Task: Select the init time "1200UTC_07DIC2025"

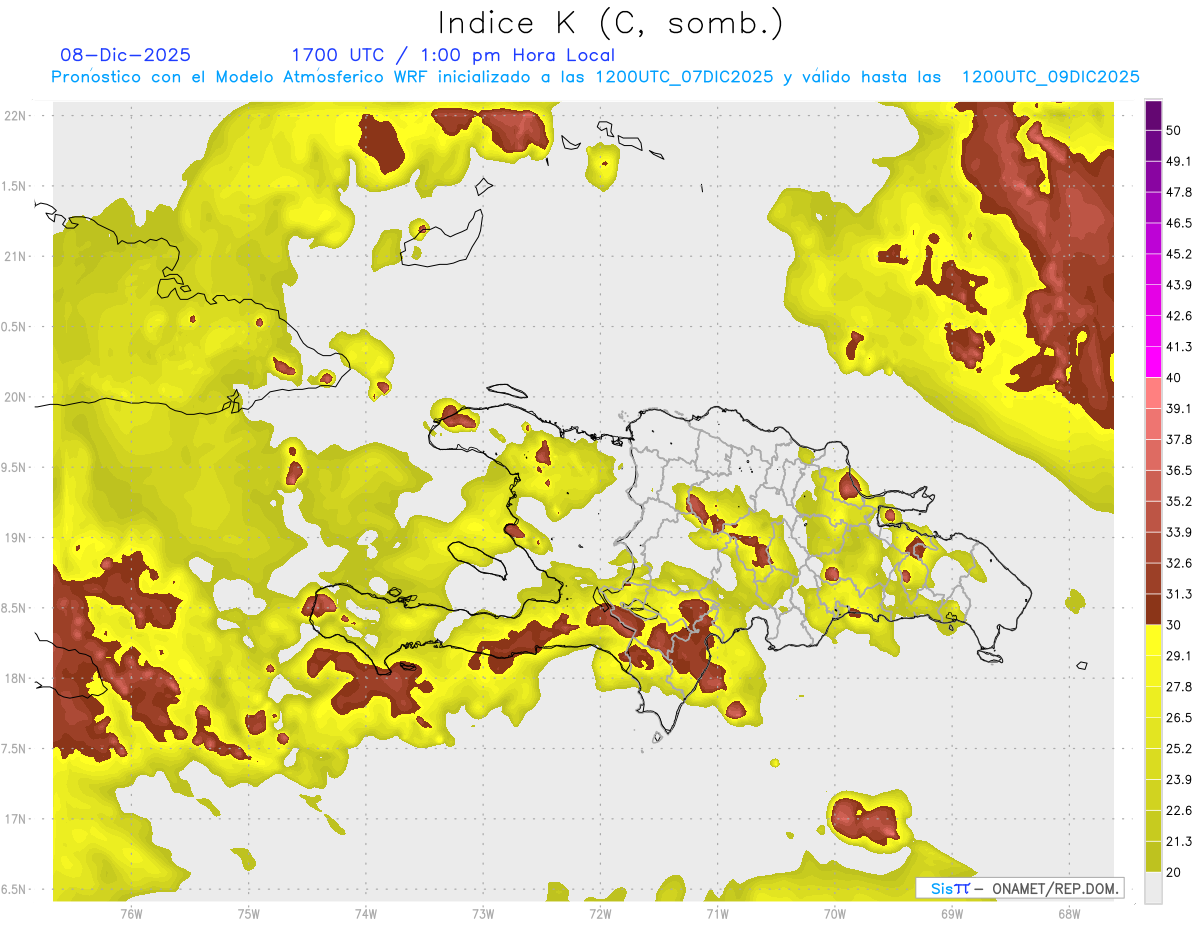Action: [x=684, y=77]
